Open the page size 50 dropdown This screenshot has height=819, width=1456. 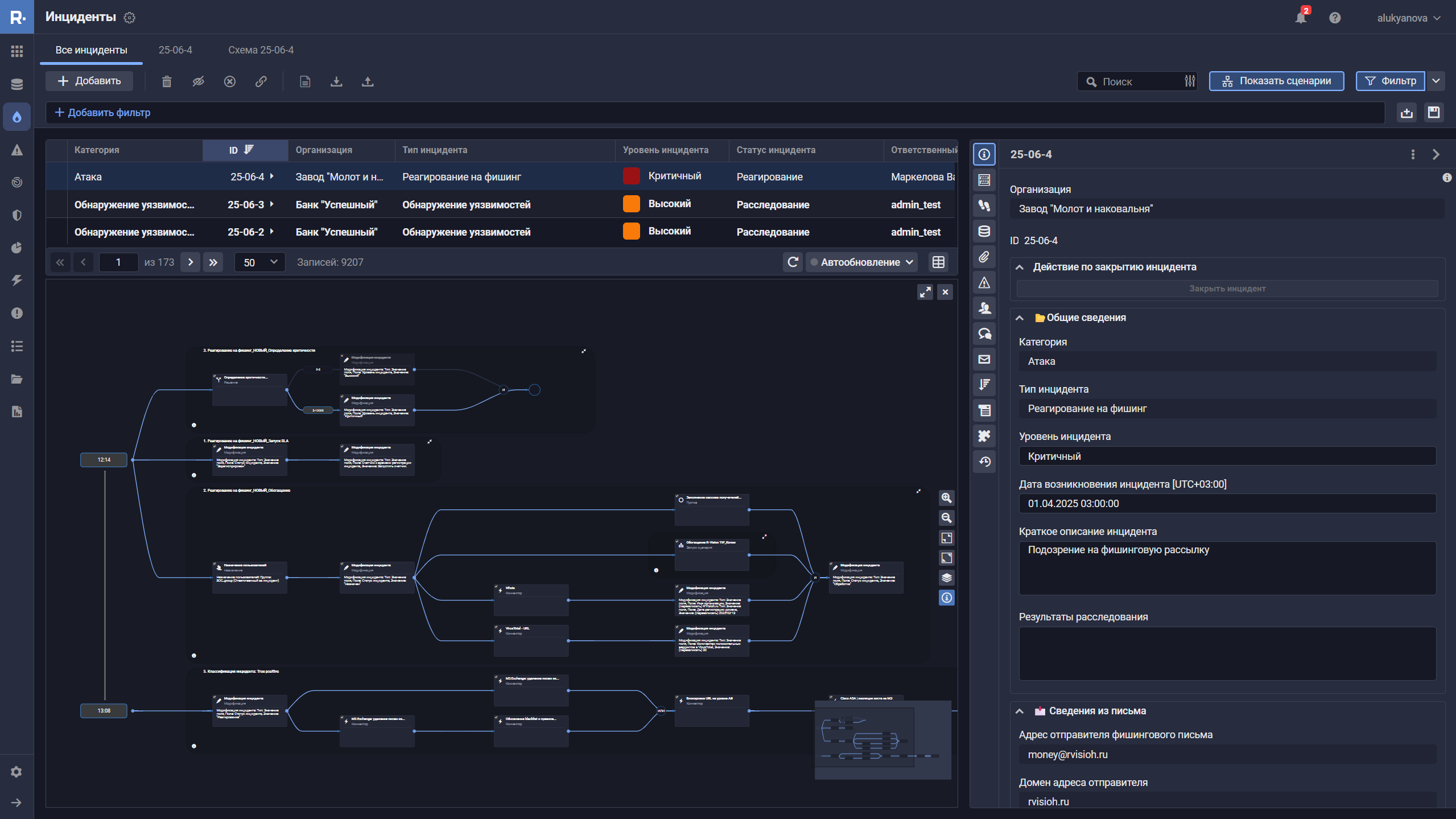click(x=259, y=262)
